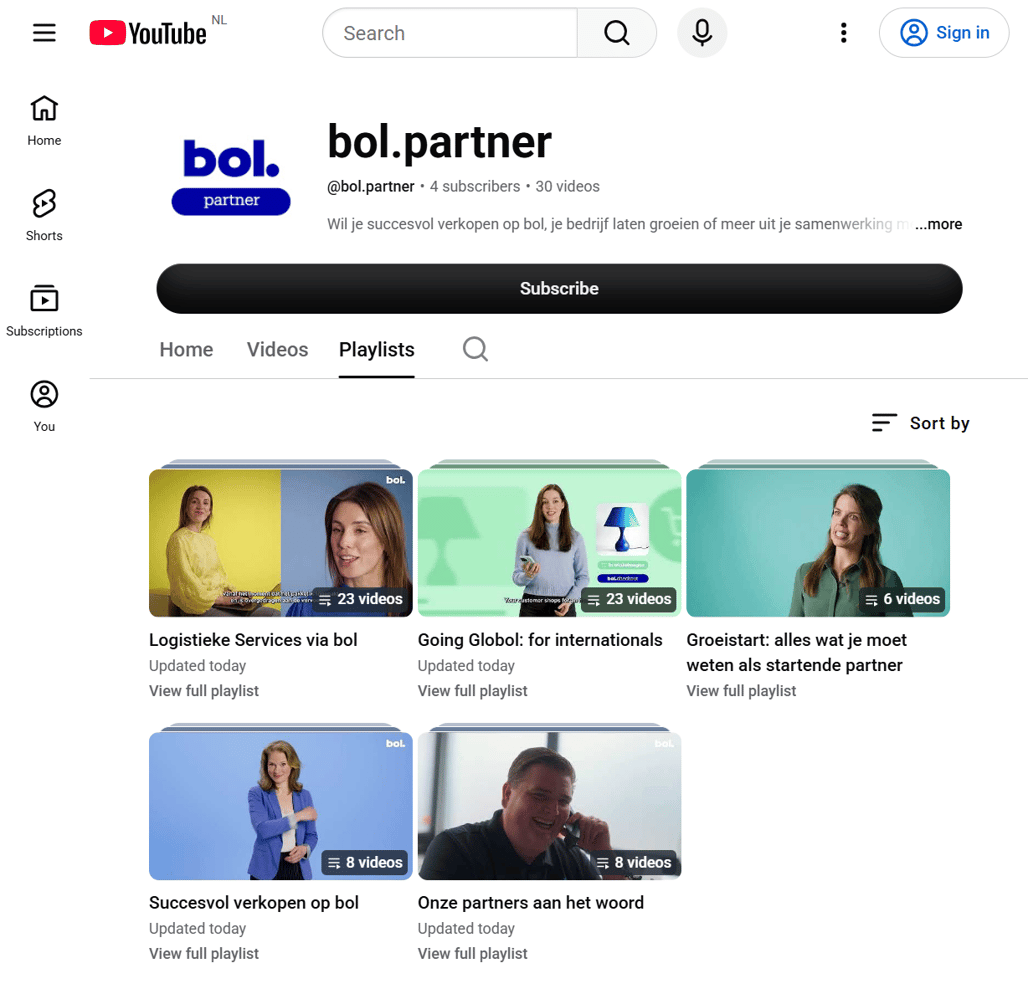Open Succesvol verkopen op bol thumbnail
The width and height of the screenshot is (1028, 994).
tap(281, 806)
